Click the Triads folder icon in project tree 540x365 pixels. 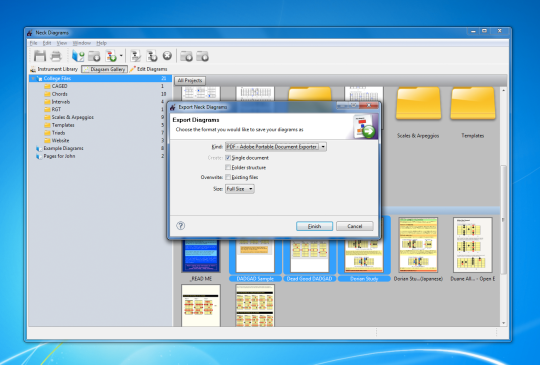click(x=47, y=133)
